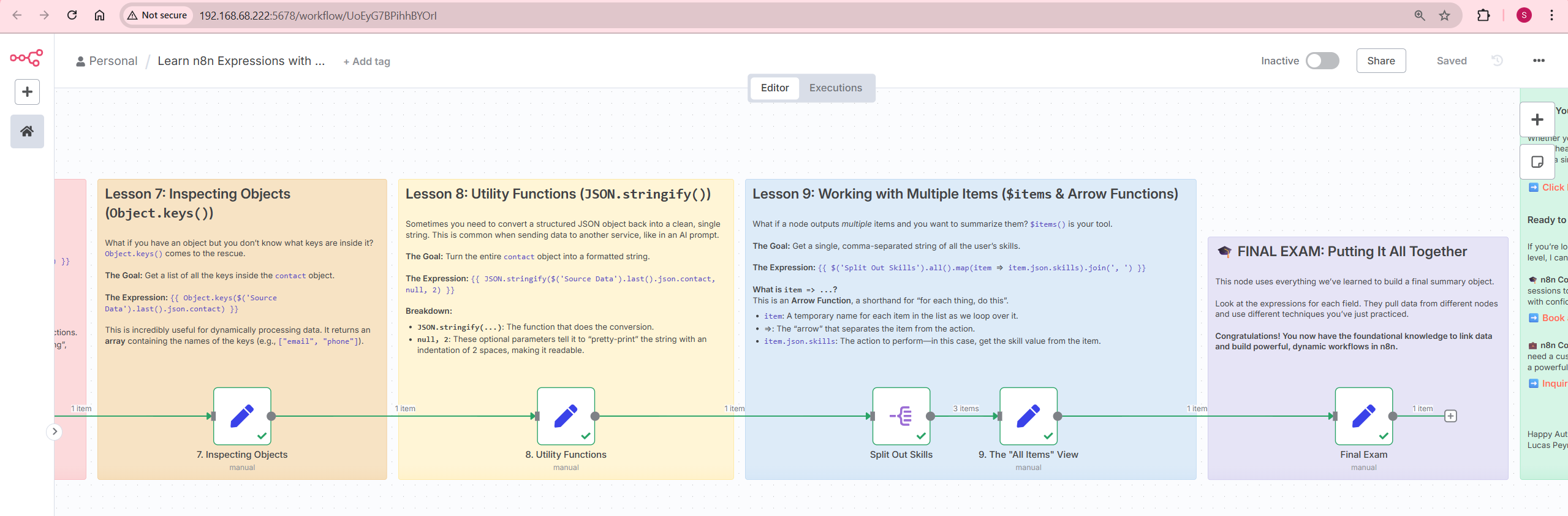
Task: Select the '7. Inspecting Objects' node icon
Action: pos(242,416)
